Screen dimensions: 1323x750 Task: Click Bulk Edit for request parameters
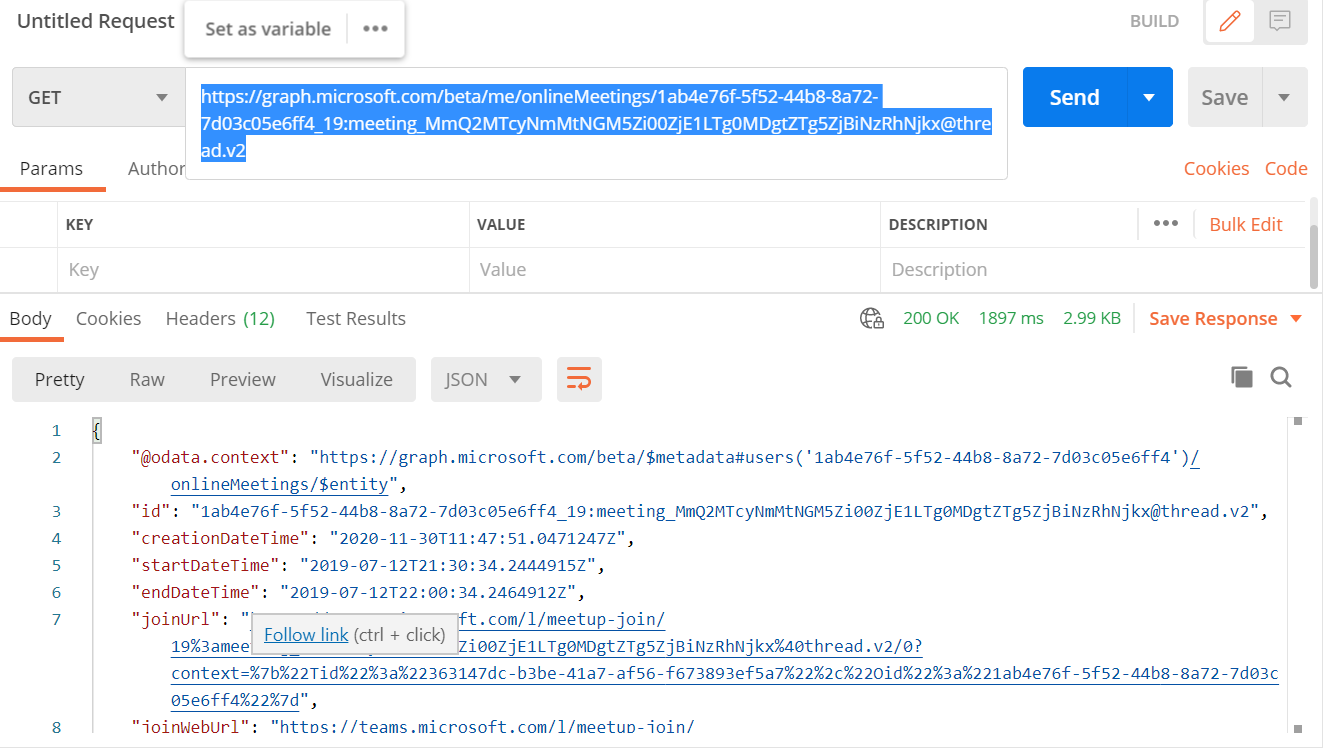(1245, 224)
